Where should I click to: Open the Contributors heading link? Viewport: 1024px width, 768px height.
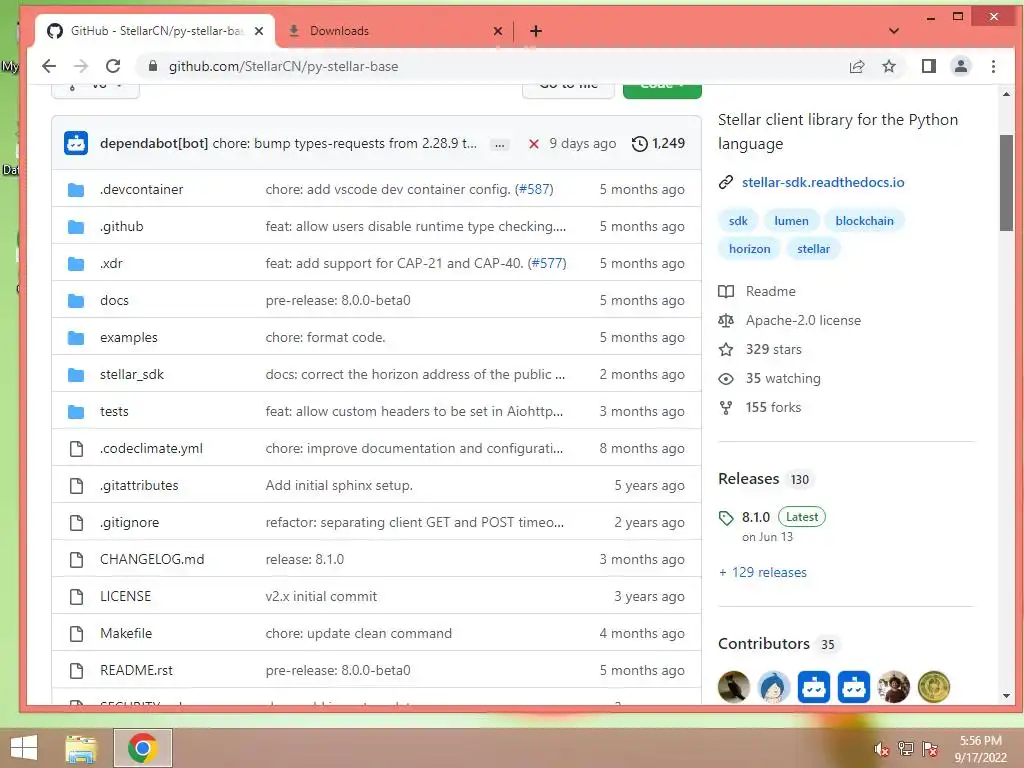point(763,644)
